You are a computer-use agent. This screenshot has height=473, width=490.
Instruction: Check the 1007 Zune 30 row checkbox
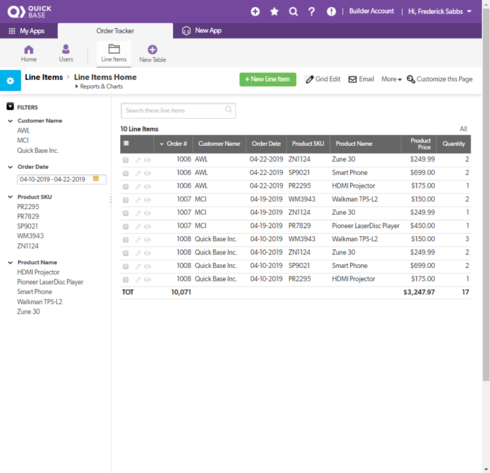pos(126,213)
